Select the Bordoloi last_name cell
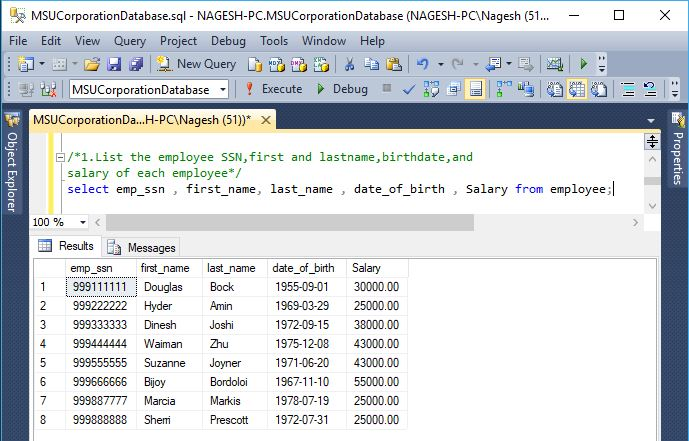This screenshot has width=689, height=441. (235, 382)
